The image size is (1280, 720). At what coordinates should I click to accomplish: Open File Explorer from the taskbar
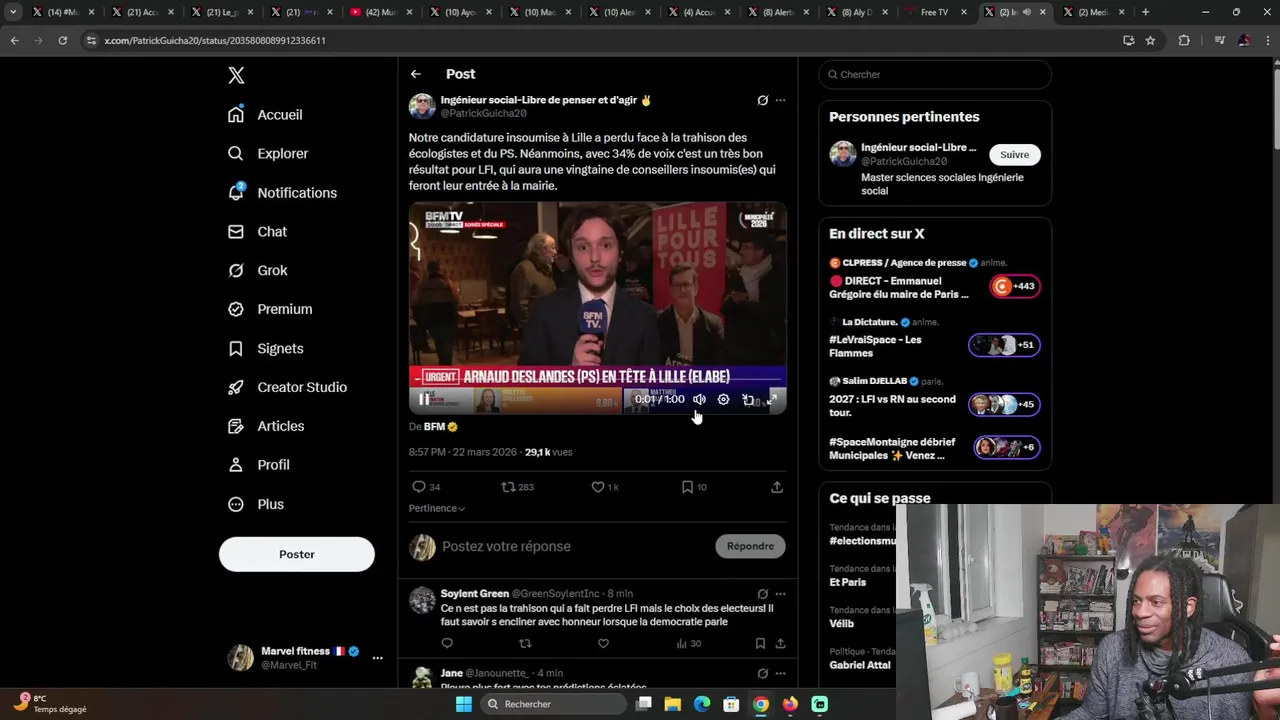pos(673,704)
